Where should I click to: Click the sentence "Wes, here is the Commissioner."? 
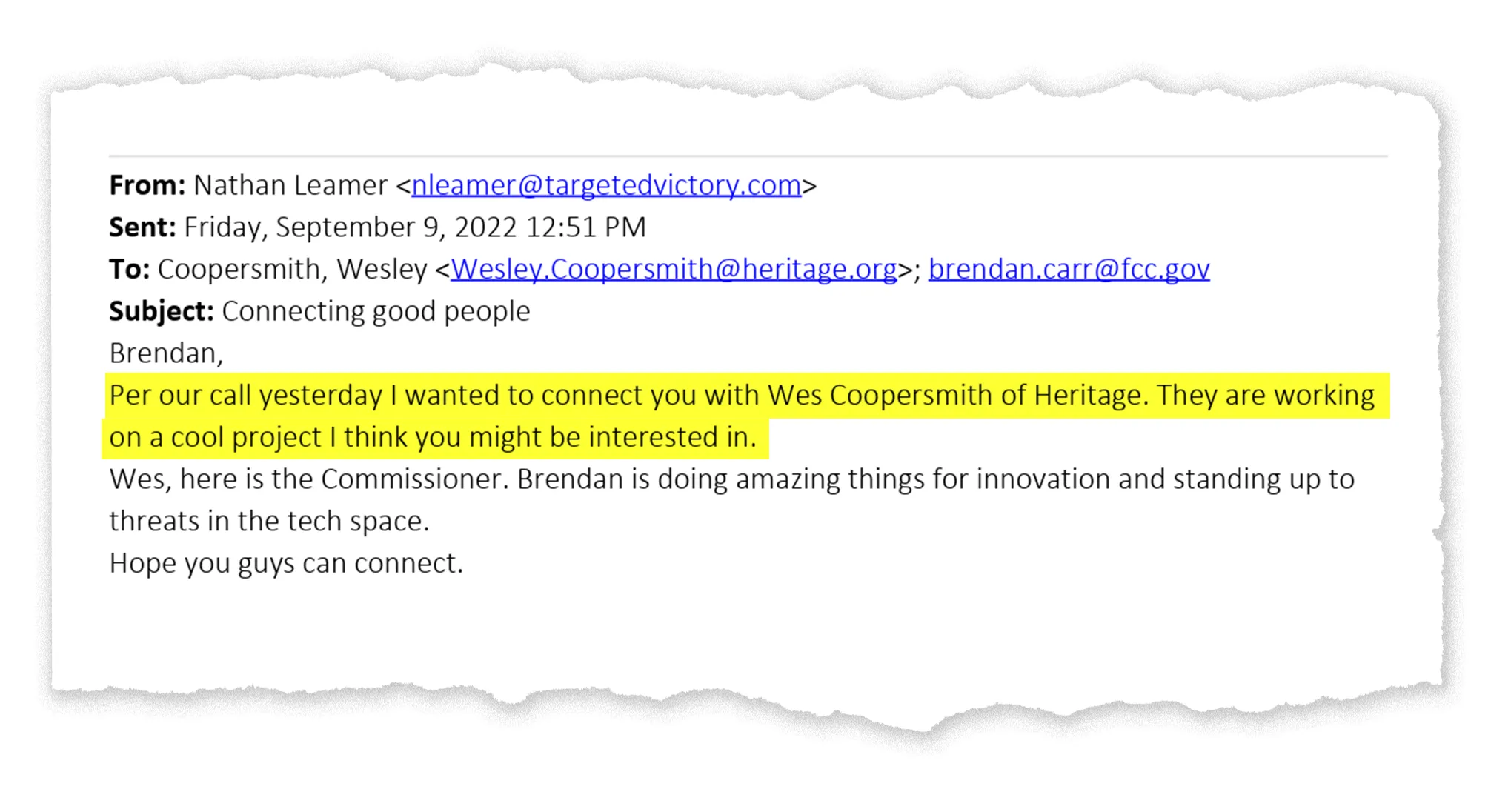(308, 479)
